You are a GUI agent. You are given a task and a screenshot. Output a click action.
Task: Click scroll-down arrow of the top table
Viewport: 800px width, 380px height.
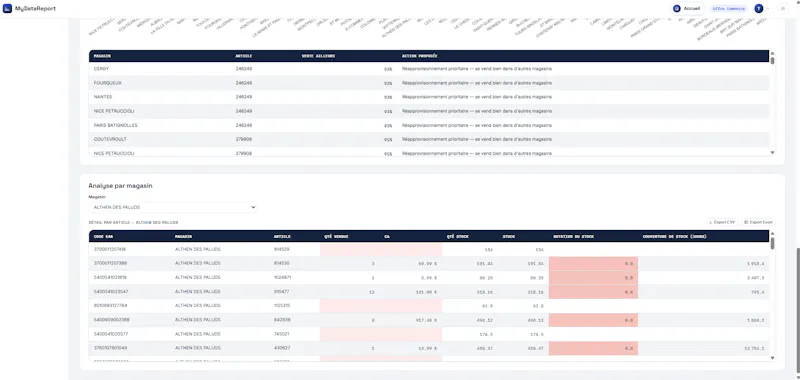coord(772,152)
